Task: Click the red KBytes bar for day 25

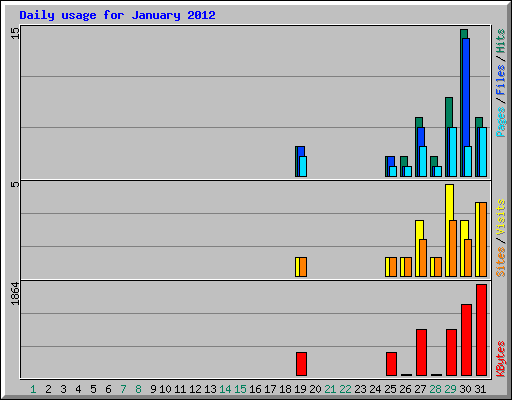Action: pos(391,364)
